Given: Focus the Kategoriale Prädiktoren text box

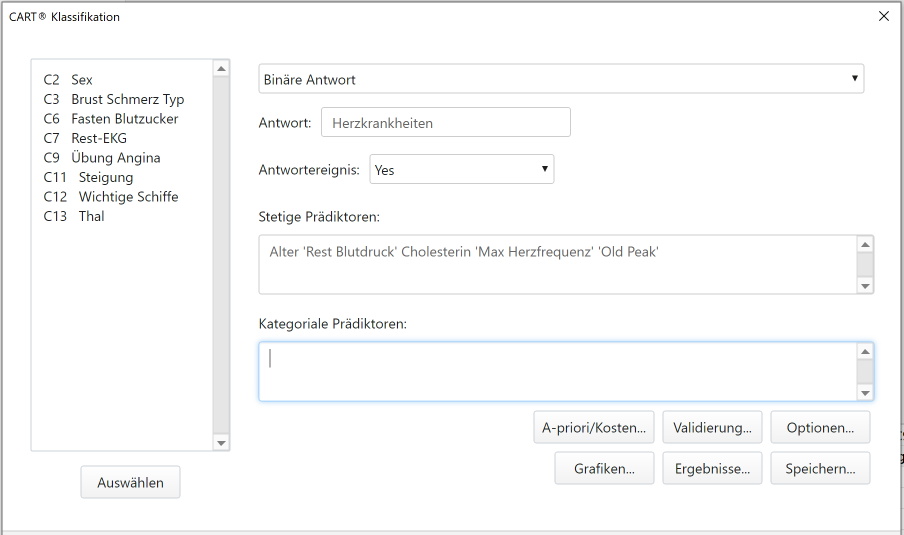Looking at the screenshot, I should click(x=557, y=371).
